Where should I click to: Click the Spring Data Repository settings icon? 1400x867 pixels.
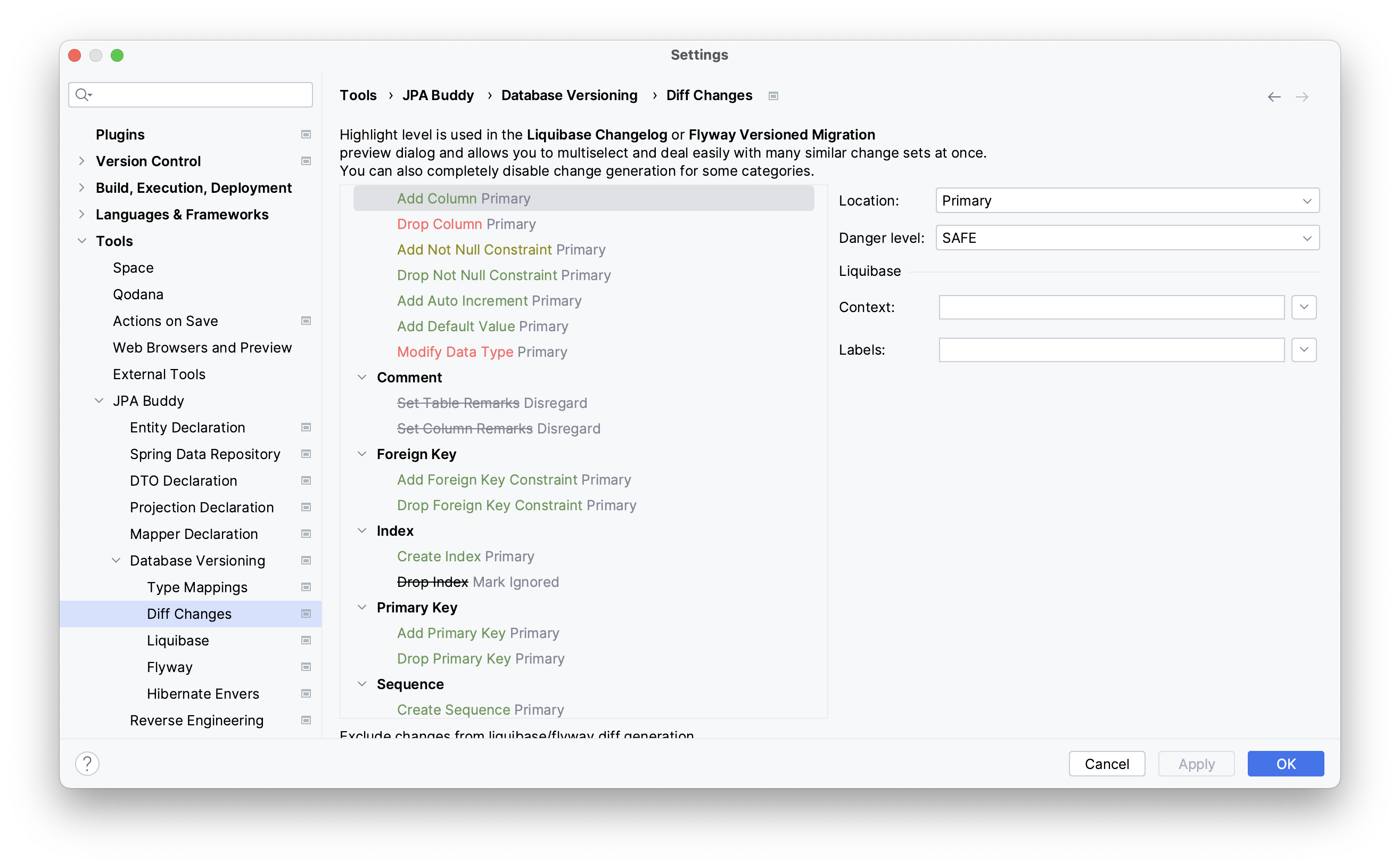pos(307,453)
